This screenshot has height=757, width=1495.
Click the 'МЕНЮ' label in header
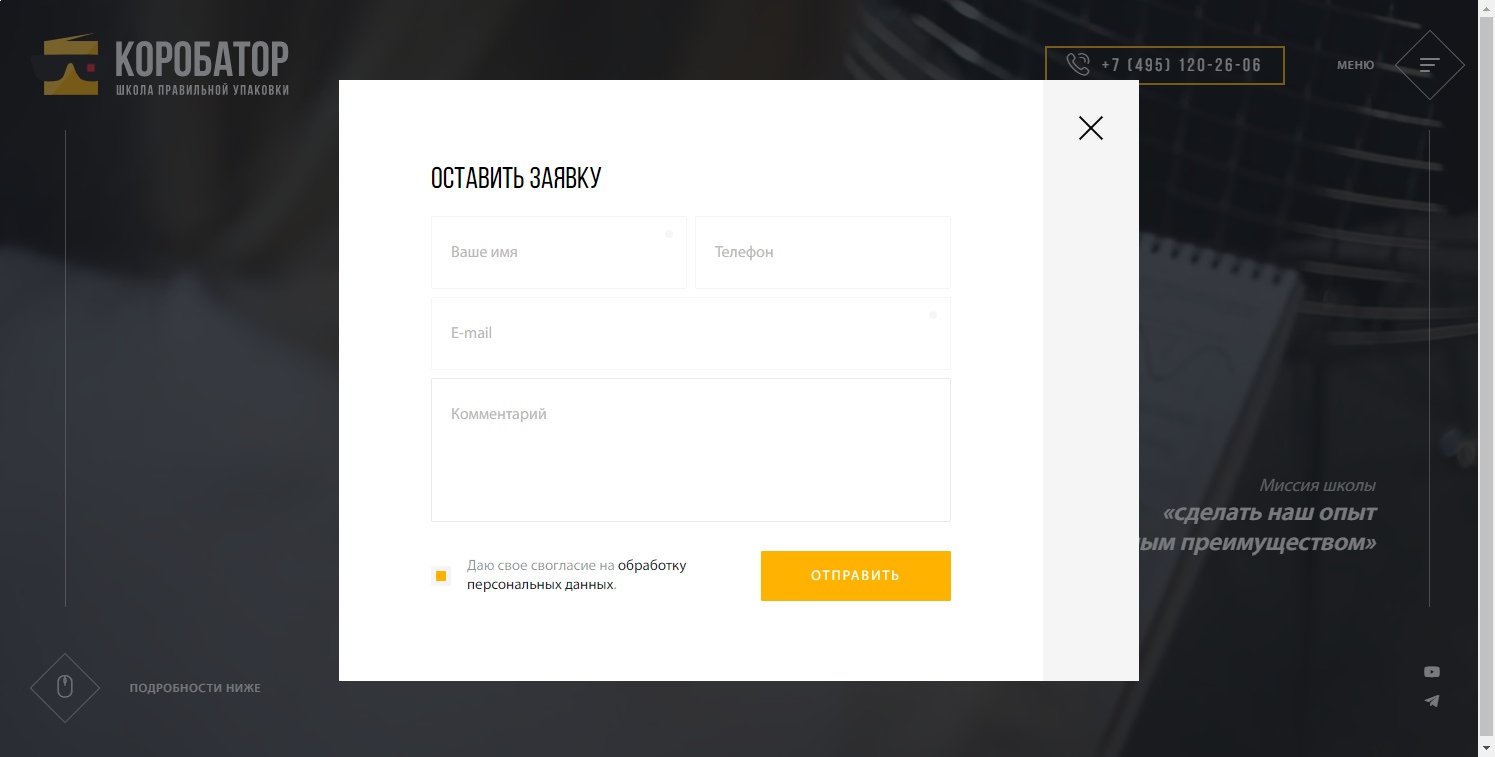tap(1355, 65)
